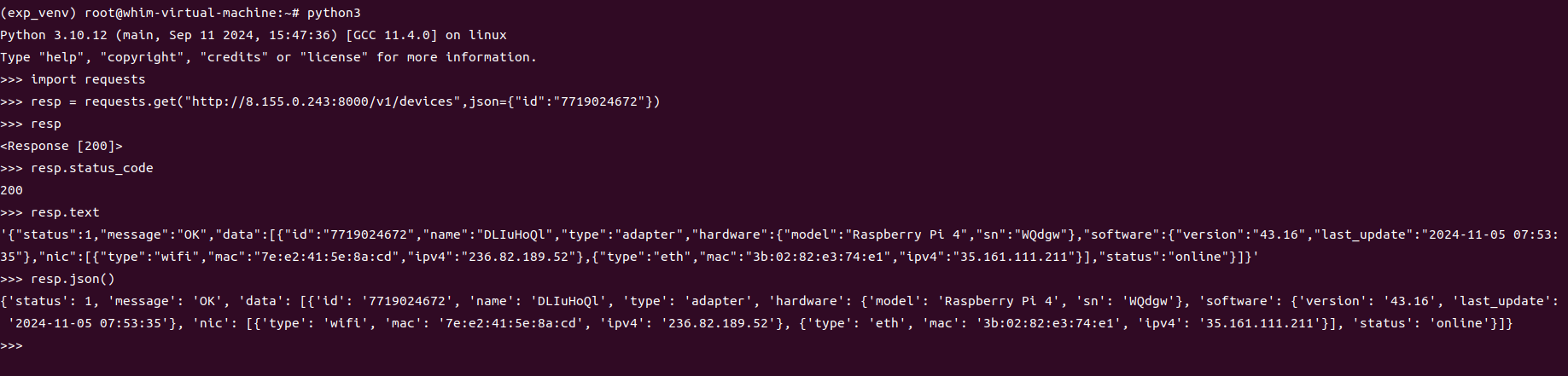Viewport: 1568px width, 376px height.
Task: Click the empty Python prompt on the last line
Action: tap(12, 345)
